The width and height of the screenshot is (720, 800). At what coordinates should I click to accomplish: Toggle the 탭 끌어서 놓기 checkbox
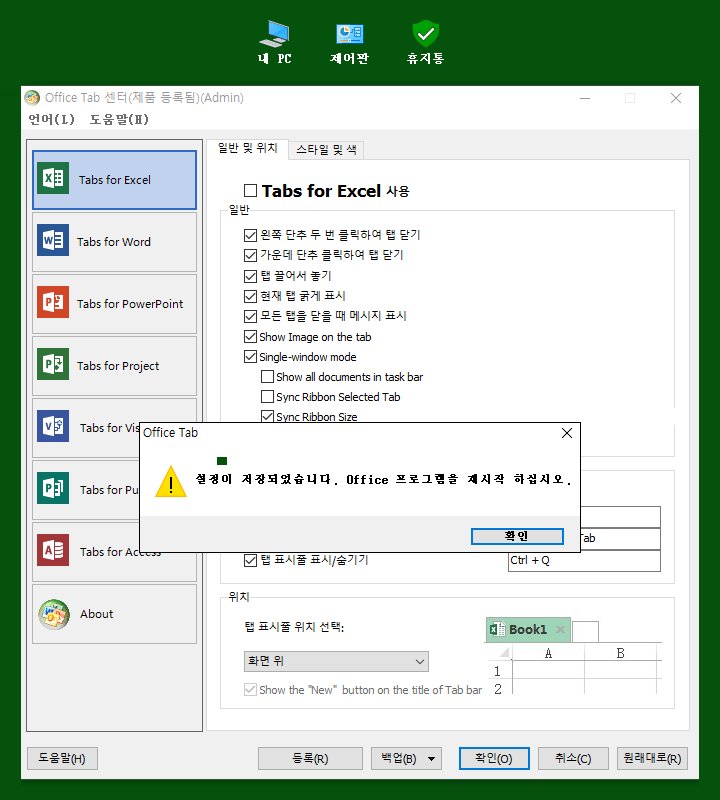(x=250, y=276)
